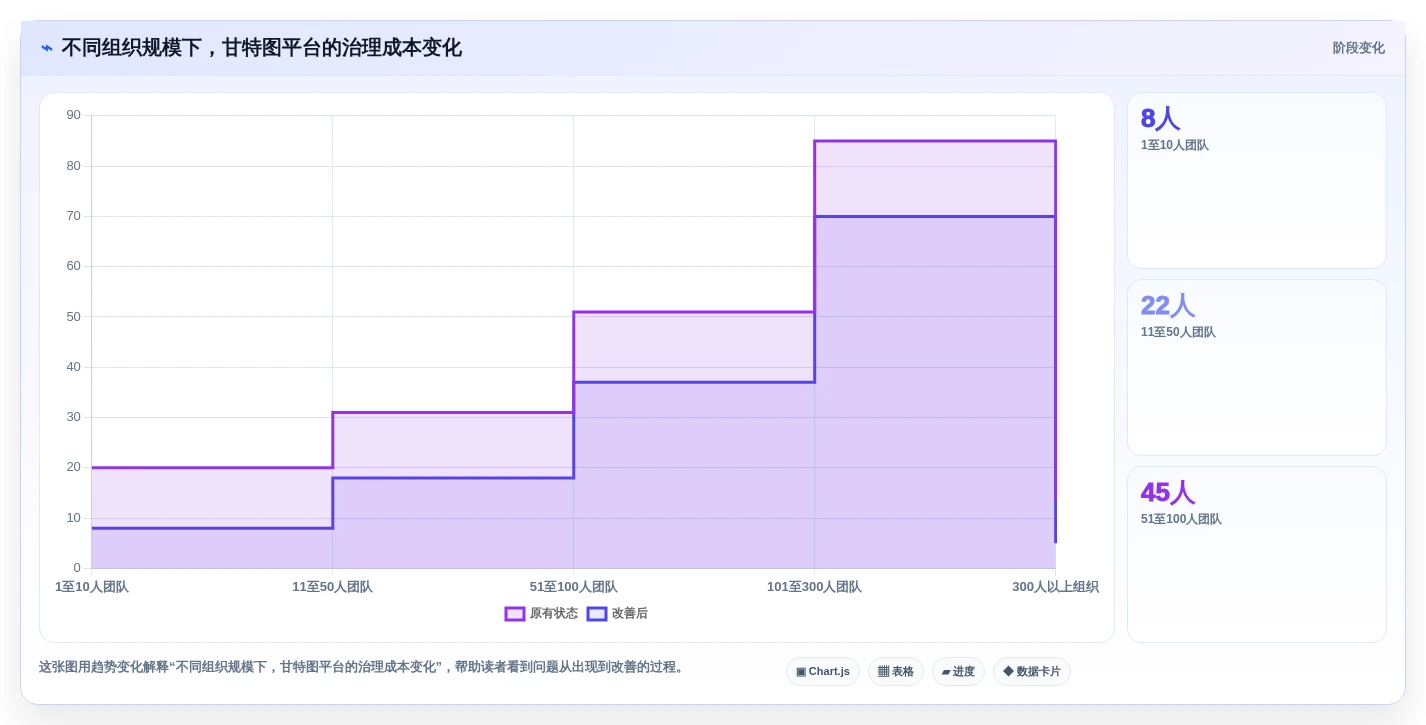Click the 1至10人团队 caption in first card
Screen dimensions: 1426x725
click(1175, 145)
